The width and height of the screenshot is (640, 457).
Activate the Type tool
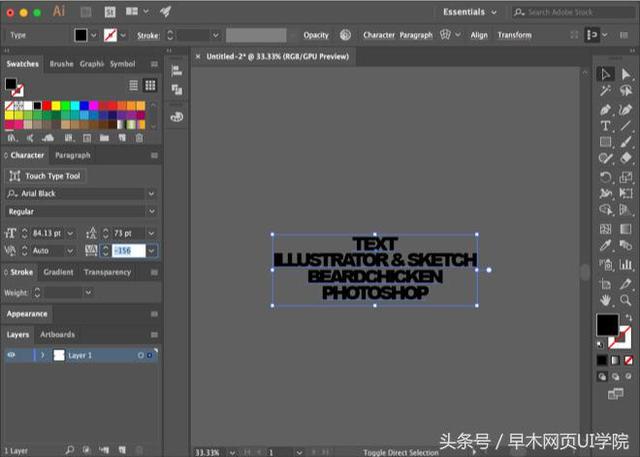click(x=605, y=126)
